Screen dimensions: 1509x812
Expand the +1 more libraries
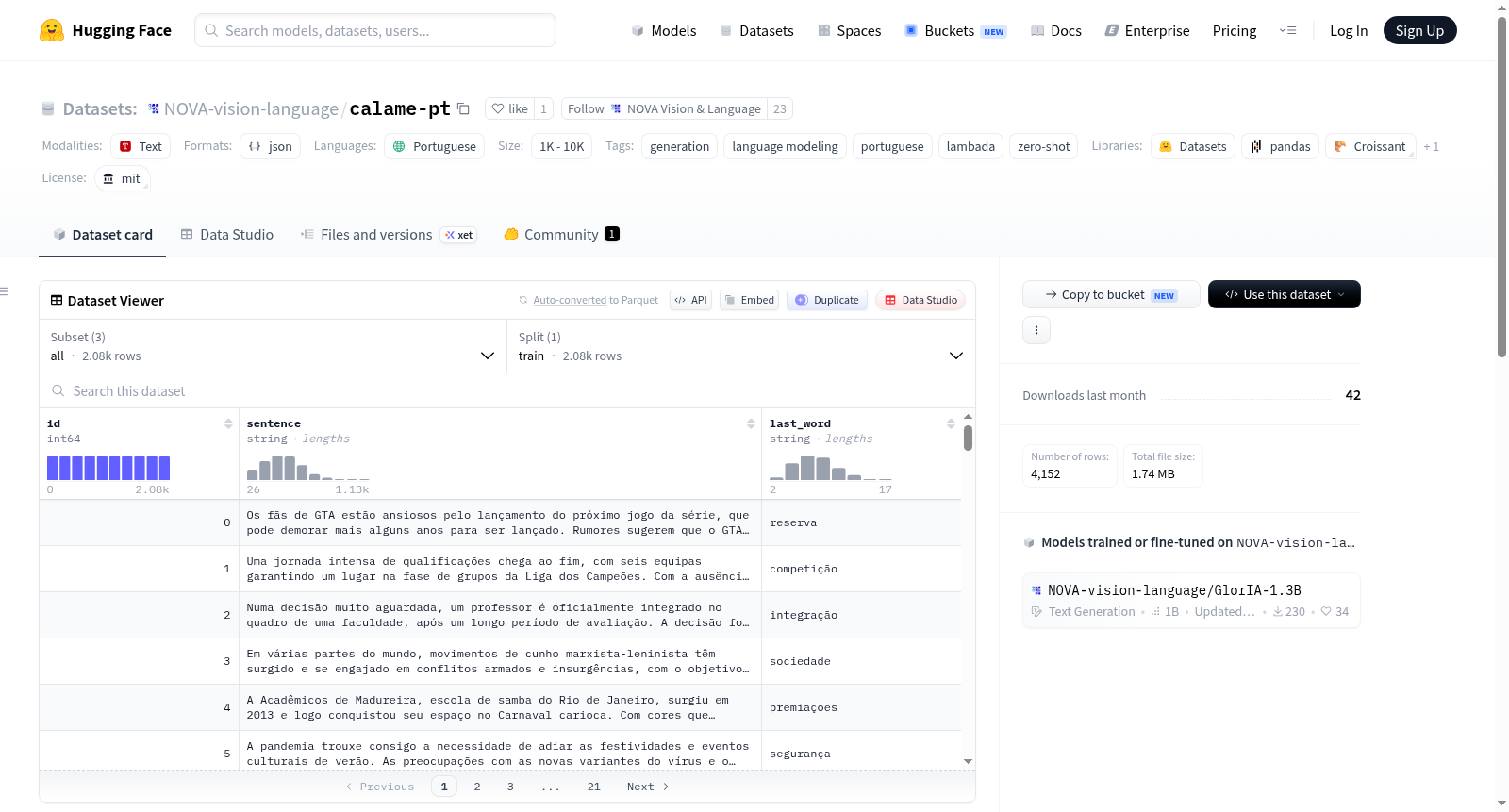pos(1431,146)
